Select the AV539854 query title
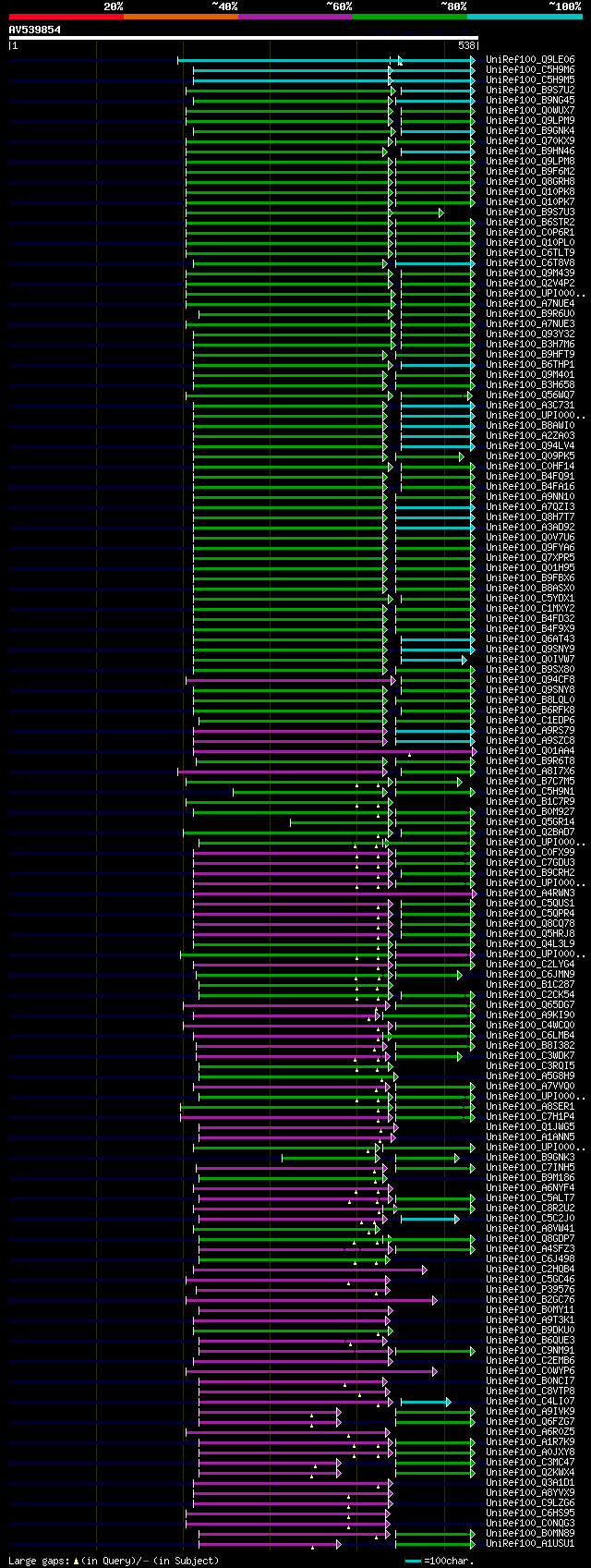Screen dimensions: 591x1568 tap(35, 30)
